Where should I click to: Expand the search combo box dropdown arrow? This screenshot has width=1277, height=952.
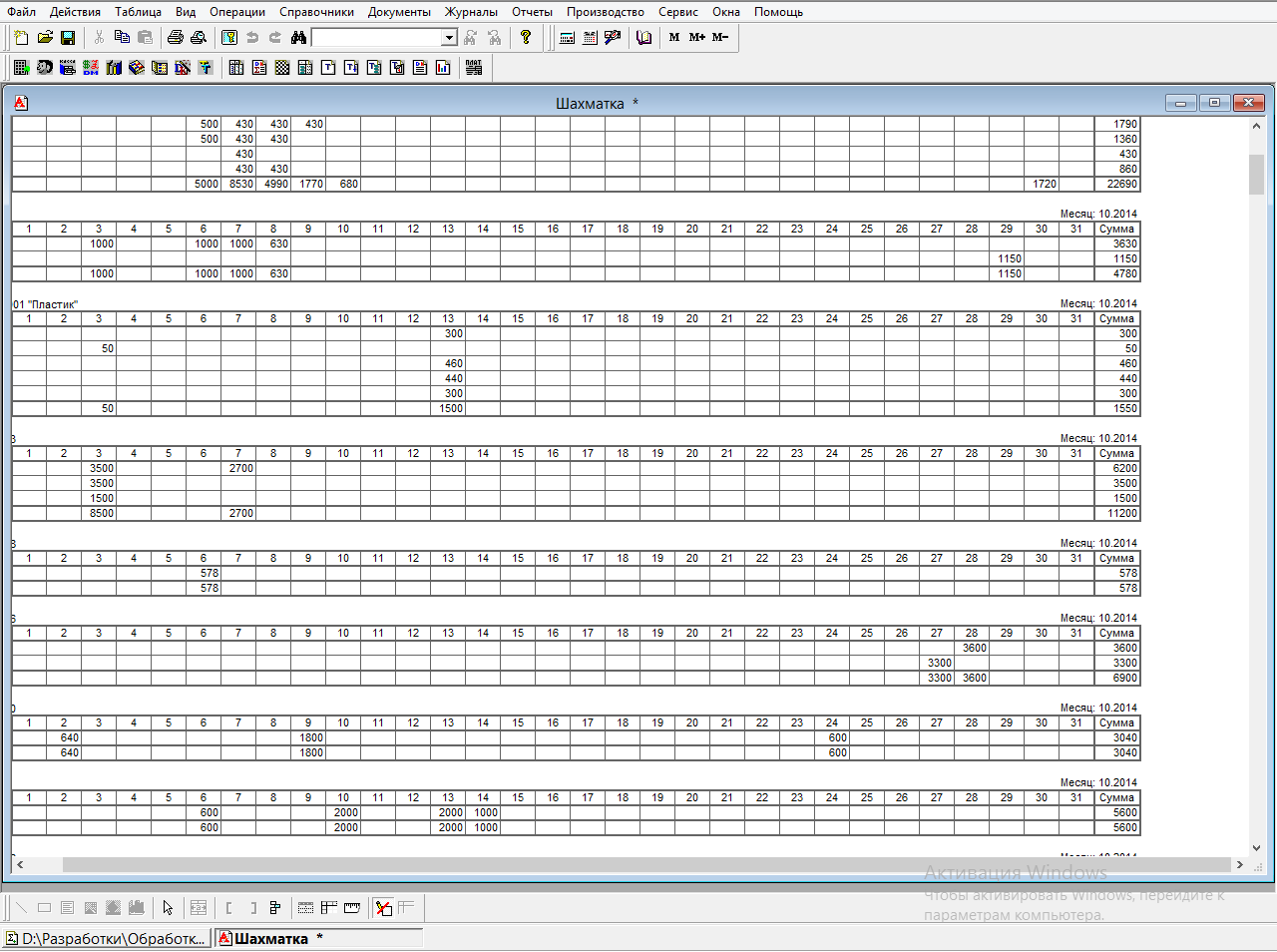[449, 37]
